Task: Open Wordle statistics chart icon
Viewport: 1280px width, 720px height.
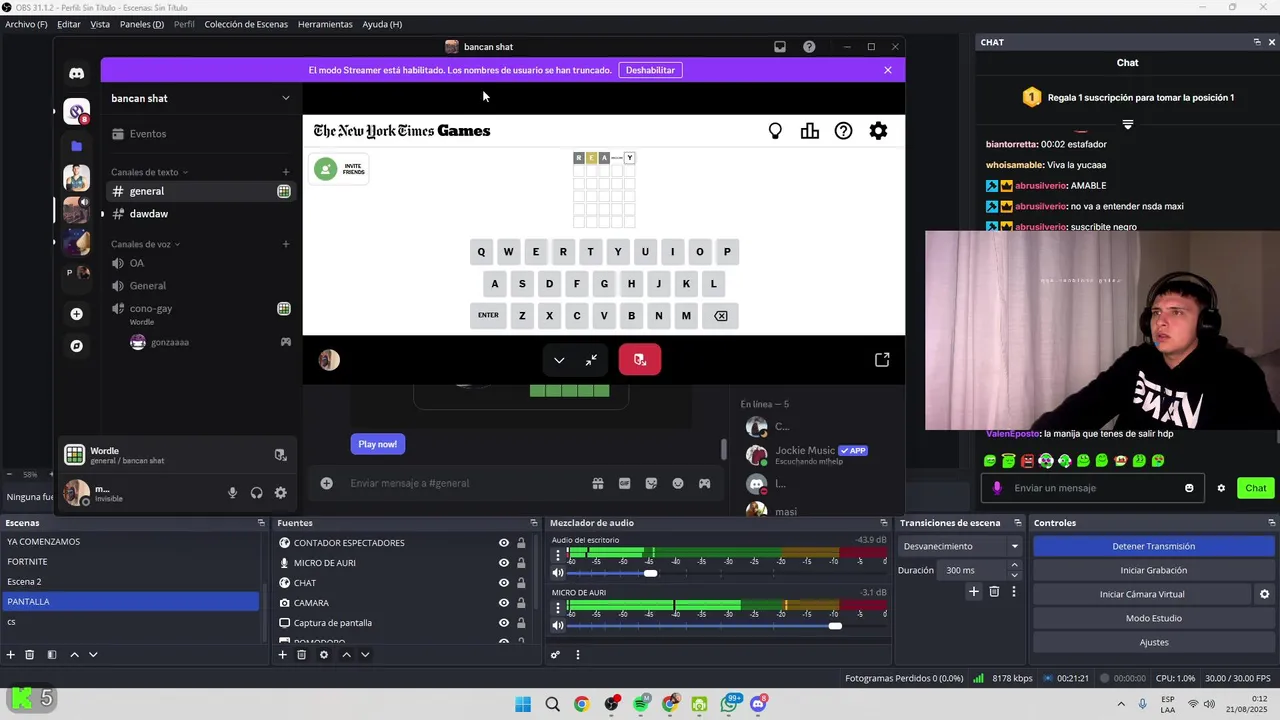Action: pos(810,131)
